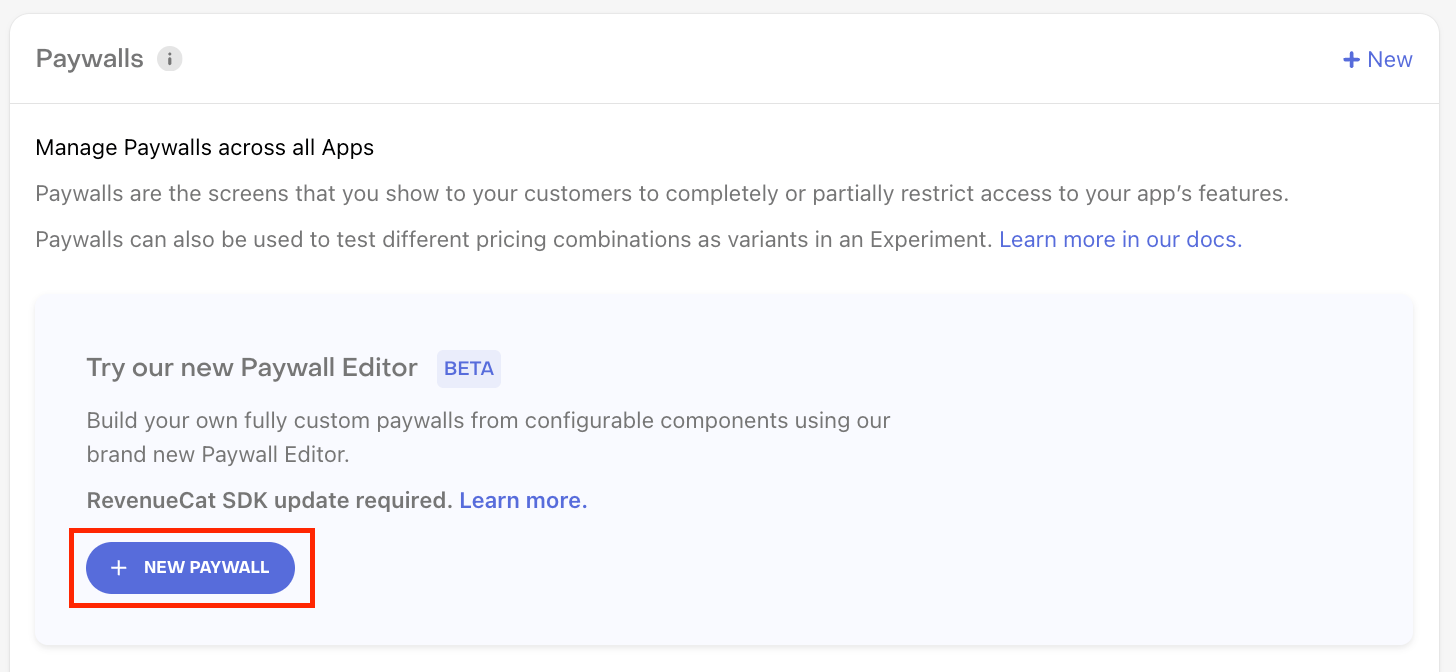This screenshot has width=1456, height=672.
Task: Open the Paywalls tooltip via the circled-i icon
Action: tap(170, 59)
